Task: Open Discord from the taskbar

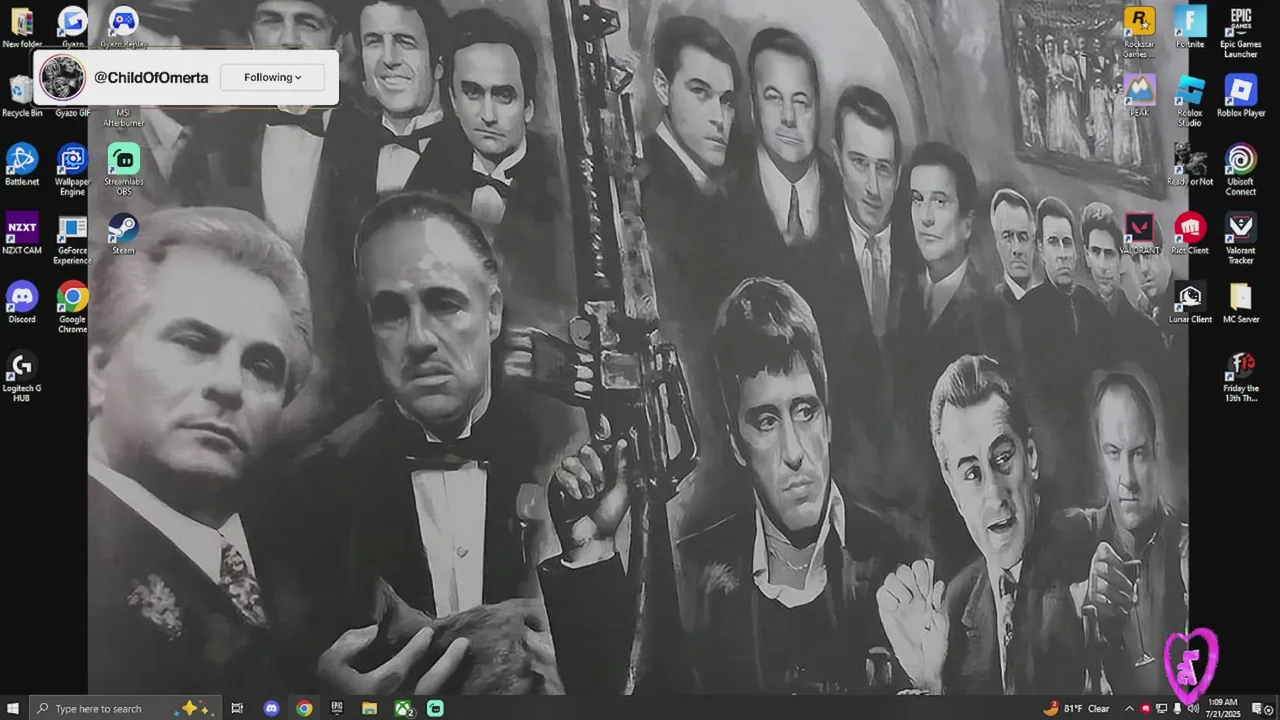Action: pos(271,708)
